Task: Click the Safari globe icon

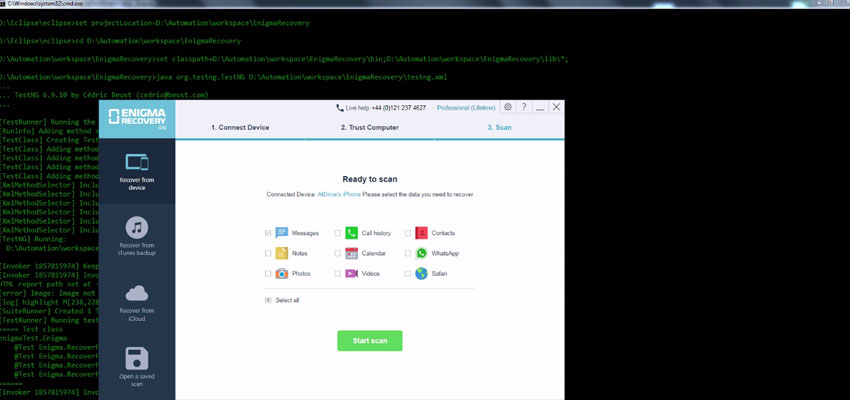Action: tap(421, 274)
